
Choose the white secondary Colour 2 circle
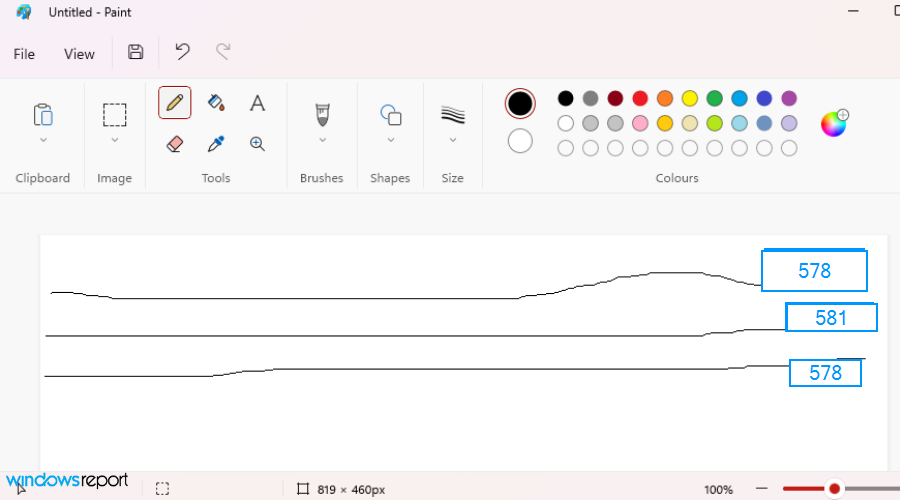(x=520, y=141)
